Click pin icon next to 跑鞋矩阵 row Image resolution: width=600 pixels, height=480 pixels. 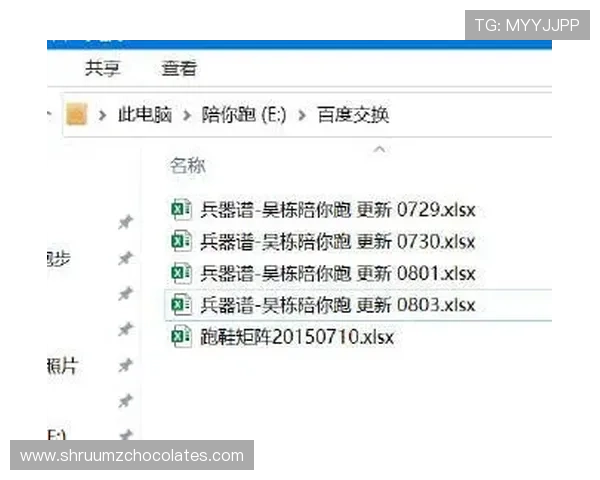126,329
